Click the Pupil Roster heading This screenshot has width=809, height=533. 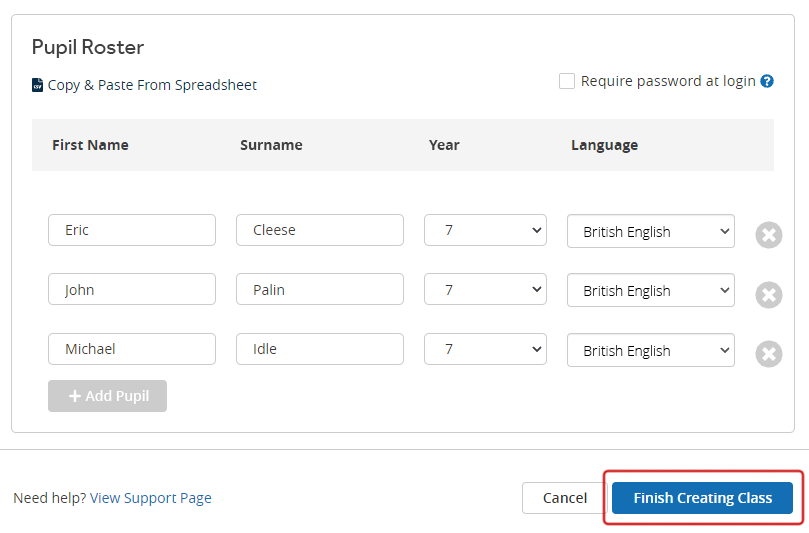[x=88, y=47]
